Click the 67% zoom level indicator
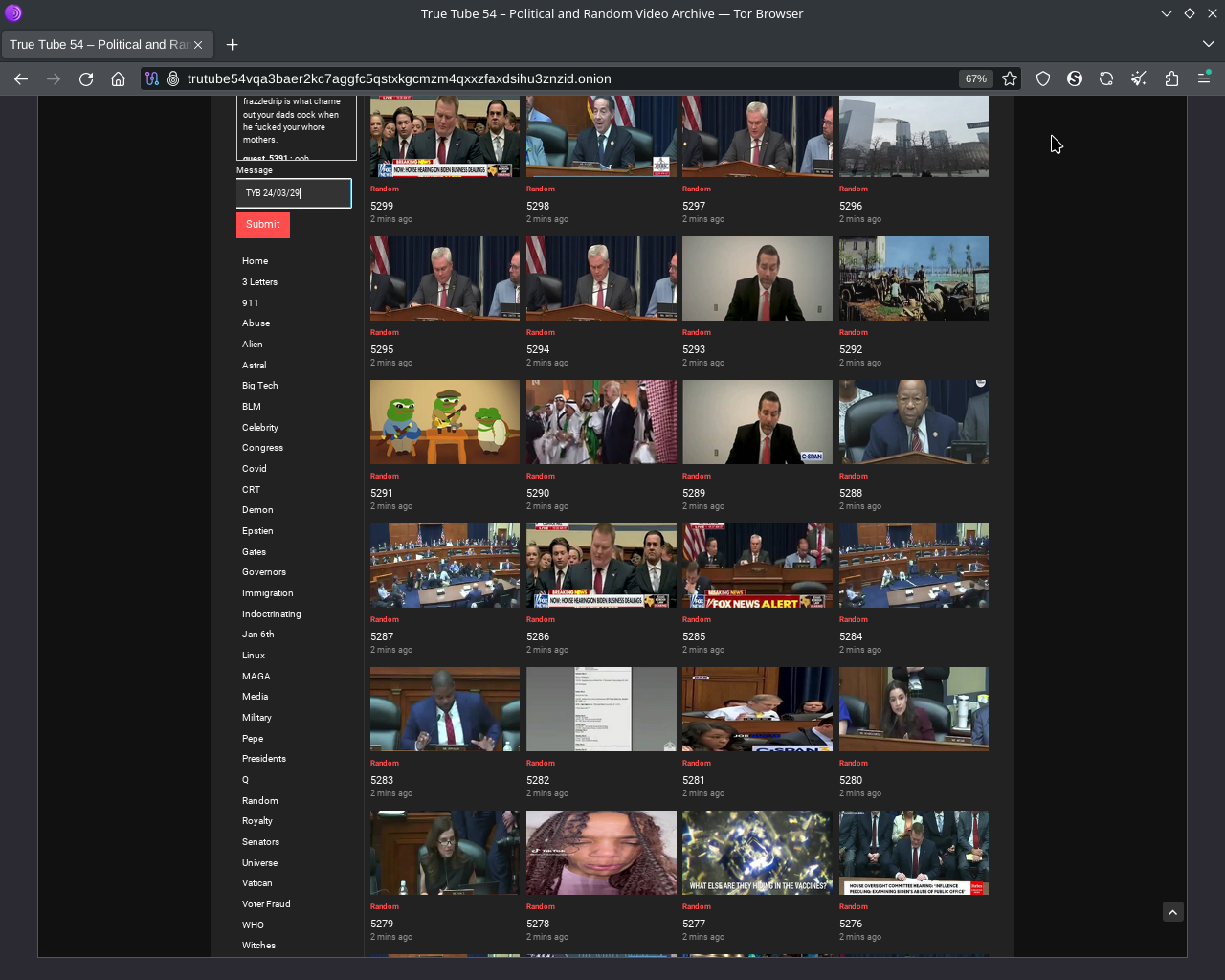This screenshot has height=980, width=1225. tap(976, 79)
